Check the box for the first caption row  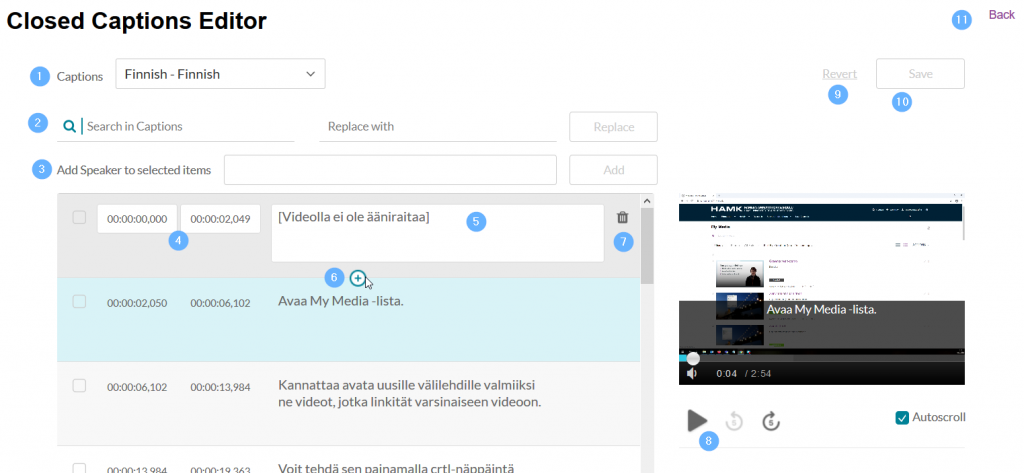click(x=79, y=218)
